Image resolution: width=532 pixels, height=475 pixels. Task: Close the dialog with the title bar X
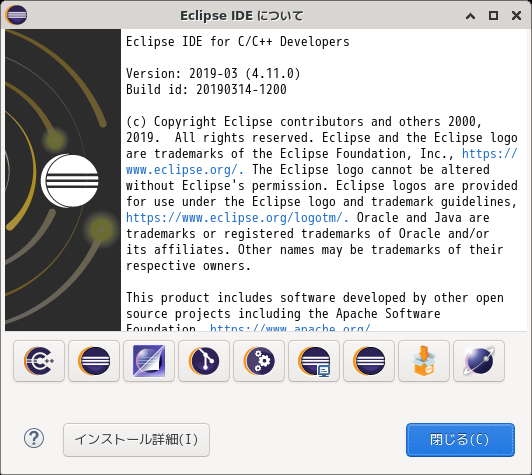click(x=516, y=16)
